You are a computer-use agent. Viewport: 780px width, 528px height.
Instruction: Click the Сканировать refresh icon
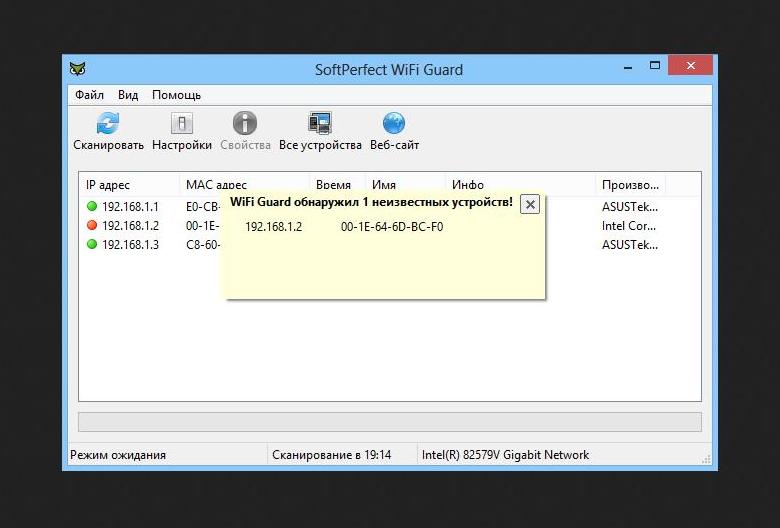108,123
